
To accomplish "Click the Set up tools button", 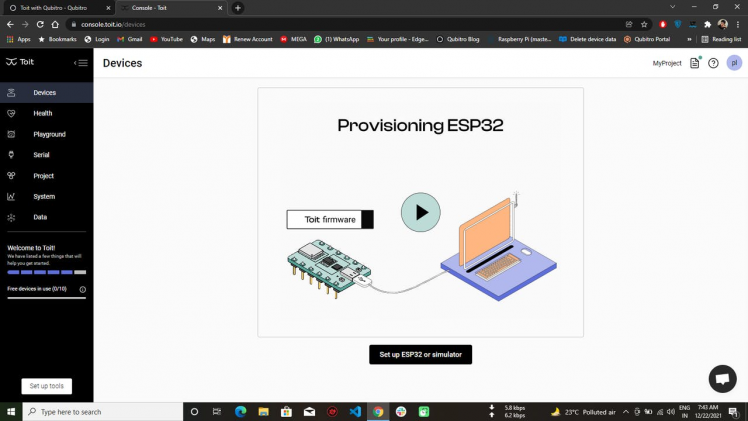I will coord(47,386).
